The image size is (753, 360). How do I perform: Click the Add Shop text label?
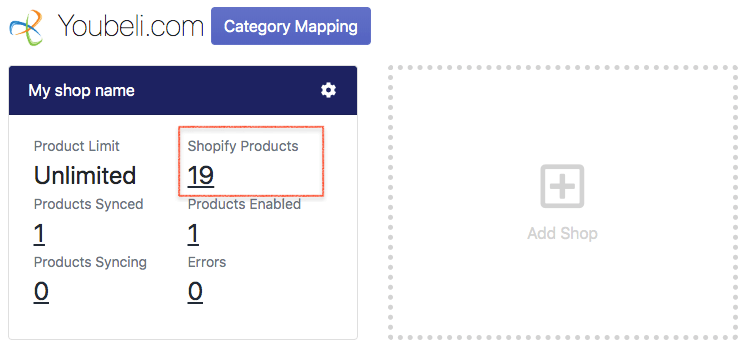tap(562, 234)
